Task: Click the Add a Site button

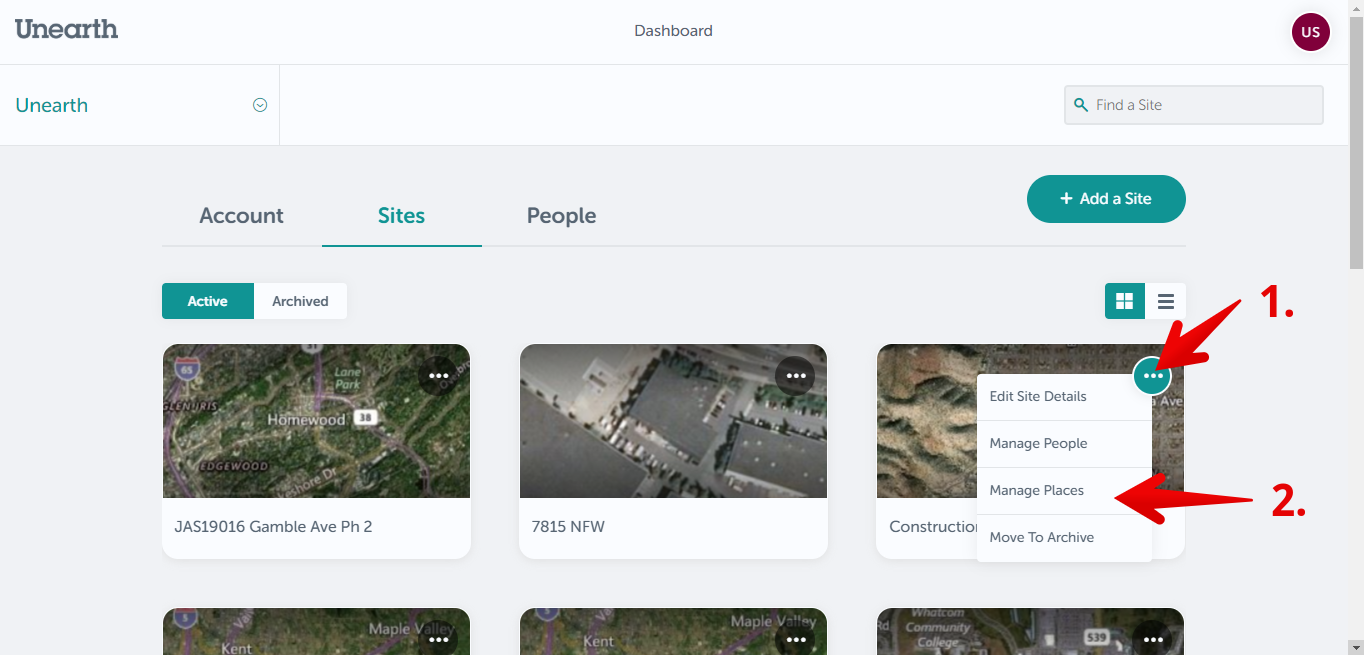Action: (1106, 199)
